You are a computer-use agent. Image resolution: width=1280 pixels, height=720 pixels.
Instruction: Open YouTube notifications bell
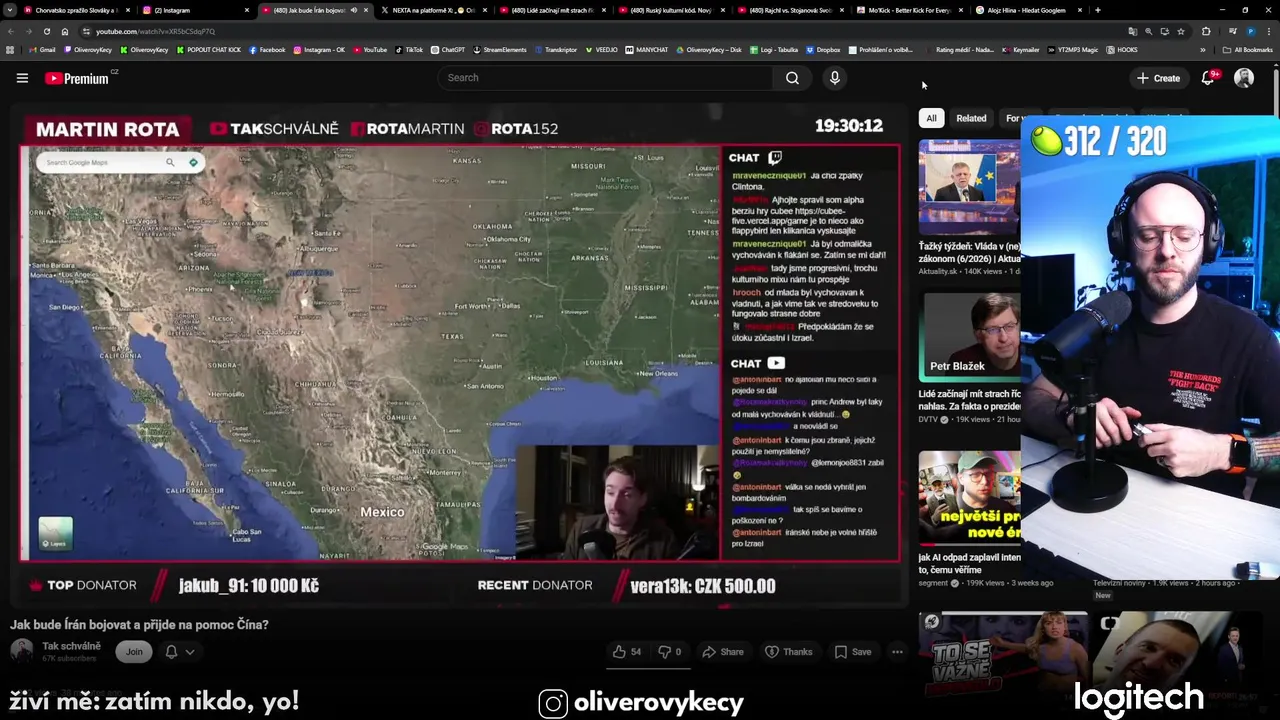click(1208, 78)
